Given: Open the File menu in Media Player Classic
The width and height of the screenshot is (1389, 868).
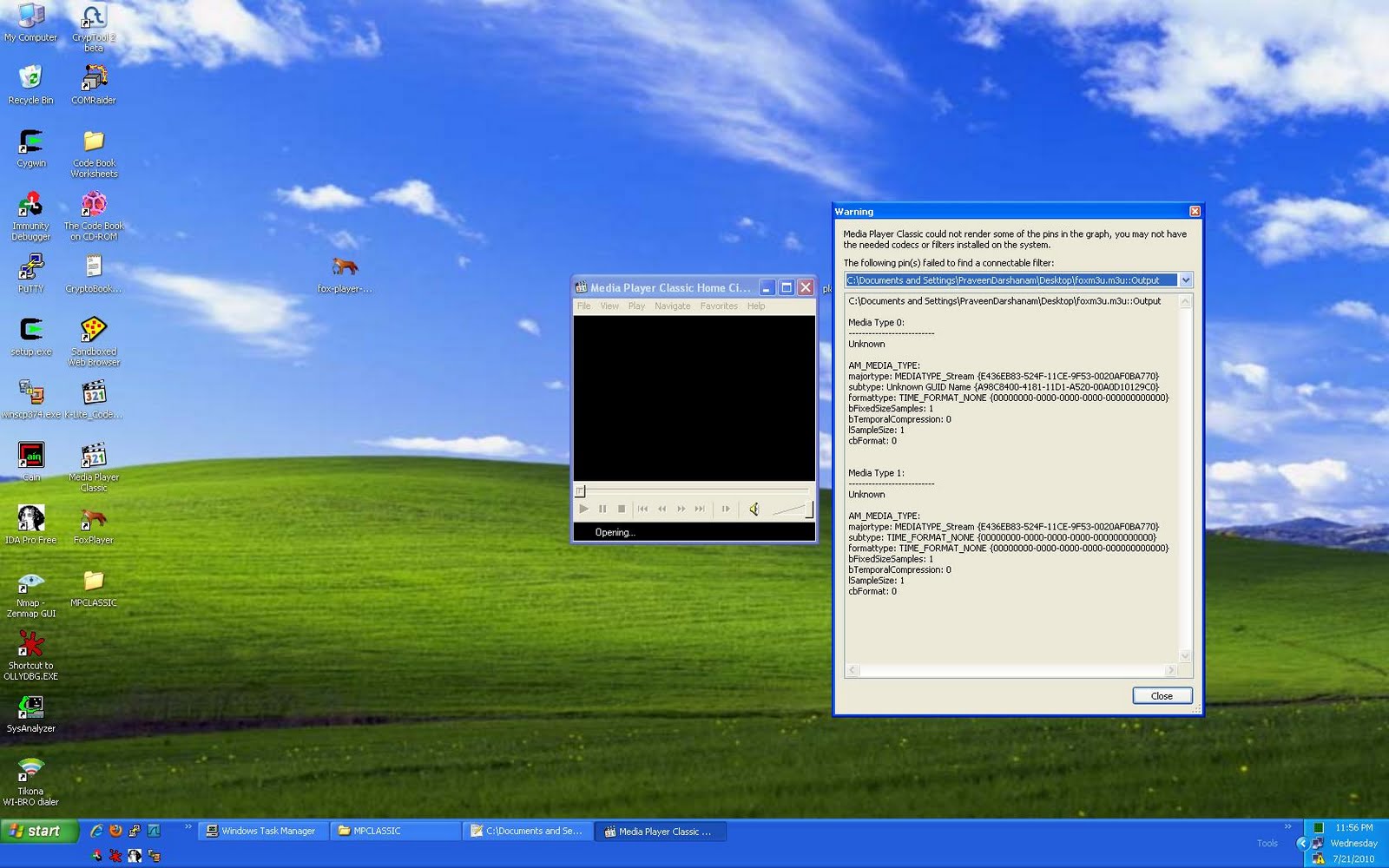Looking at the screenshot, I should point(584,306).
